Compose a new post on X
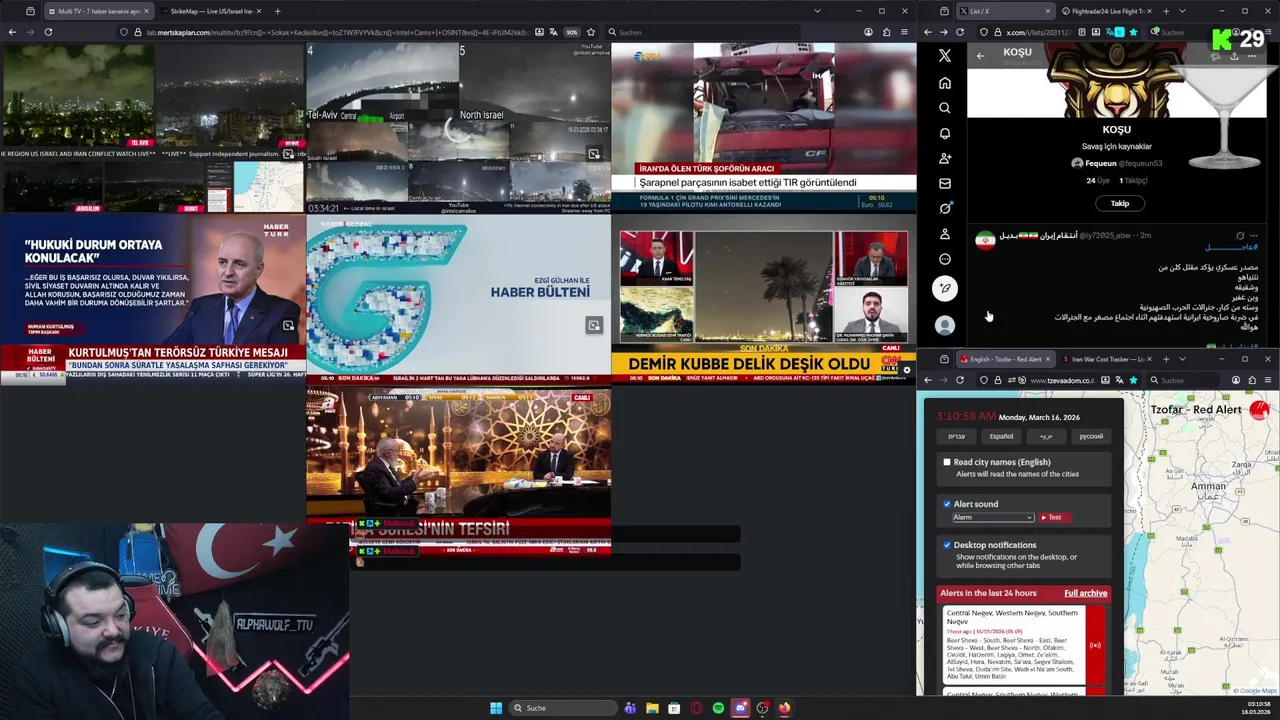The height and width of the screenshot is (720, 1280). (x=945, y=289)
